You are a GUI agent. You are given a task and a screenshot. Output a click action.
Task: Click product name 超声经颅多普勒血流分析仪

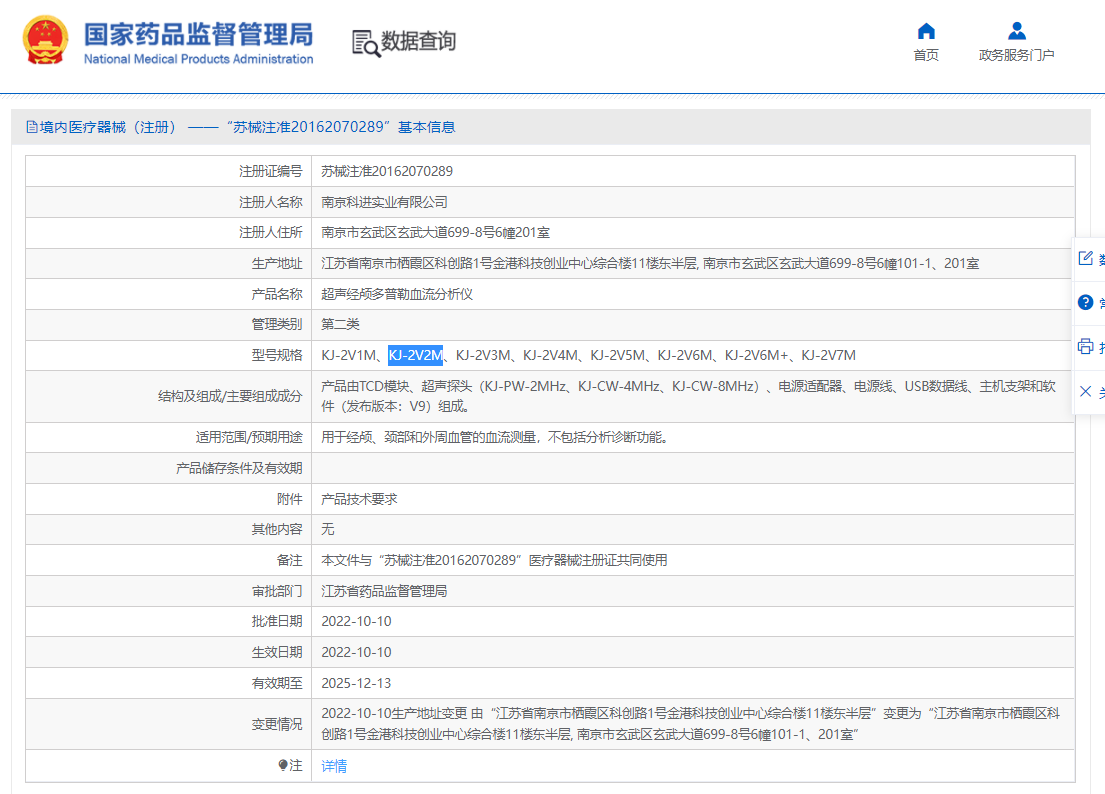pos(397,294)
